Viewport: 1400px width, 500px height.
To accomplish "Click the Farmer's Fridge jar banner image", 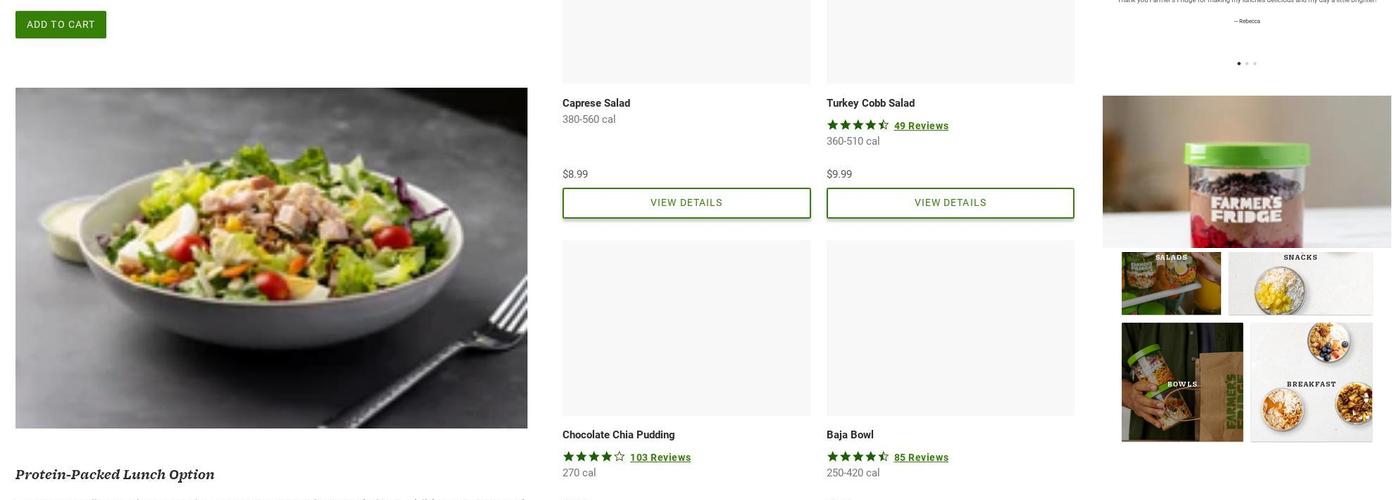I will [x=1247, y=171].
